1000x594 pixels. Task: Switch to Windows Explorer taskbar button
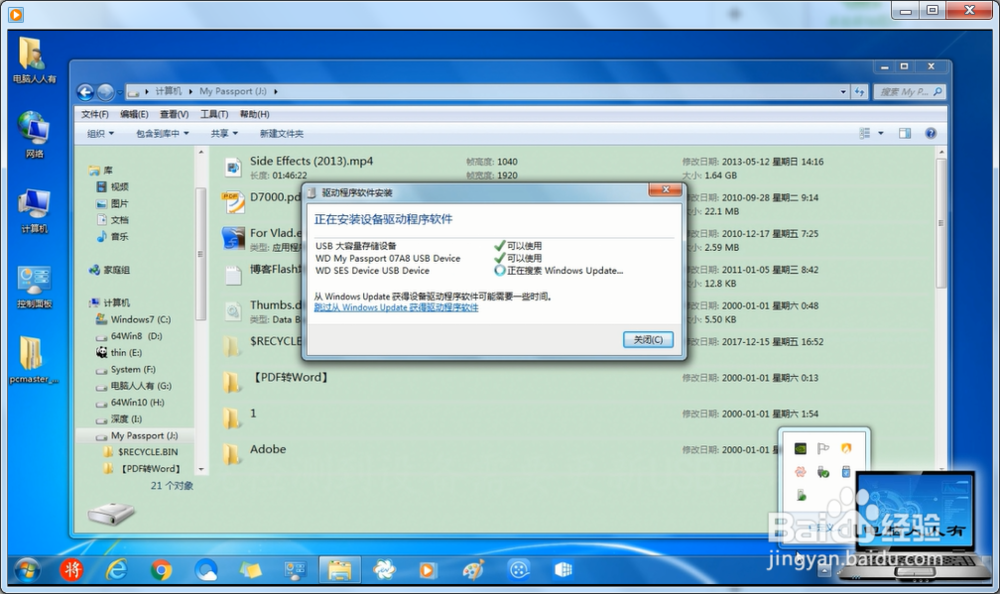tap(339, 570)
